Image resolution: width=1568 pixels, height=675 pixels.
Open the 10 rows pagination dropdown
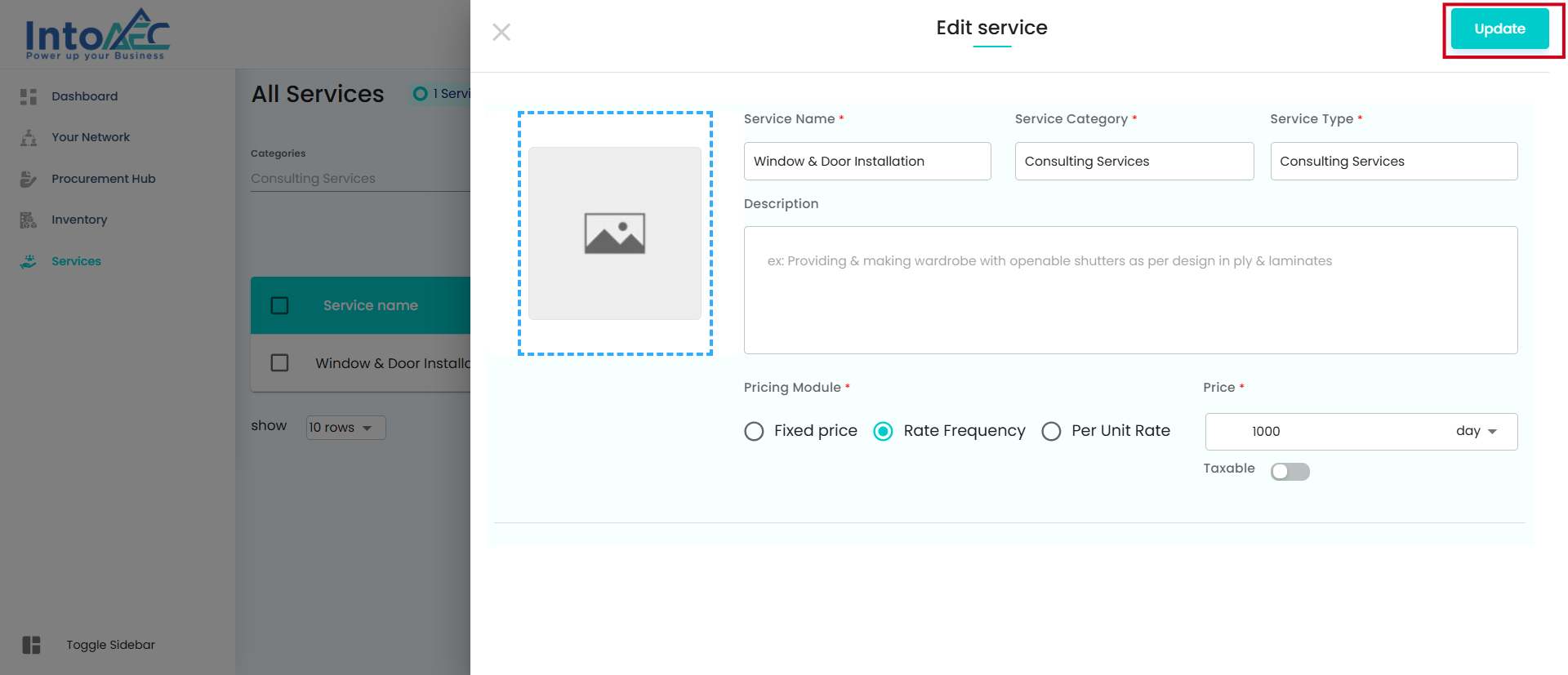pyautogui.click(x=345, y=428)
